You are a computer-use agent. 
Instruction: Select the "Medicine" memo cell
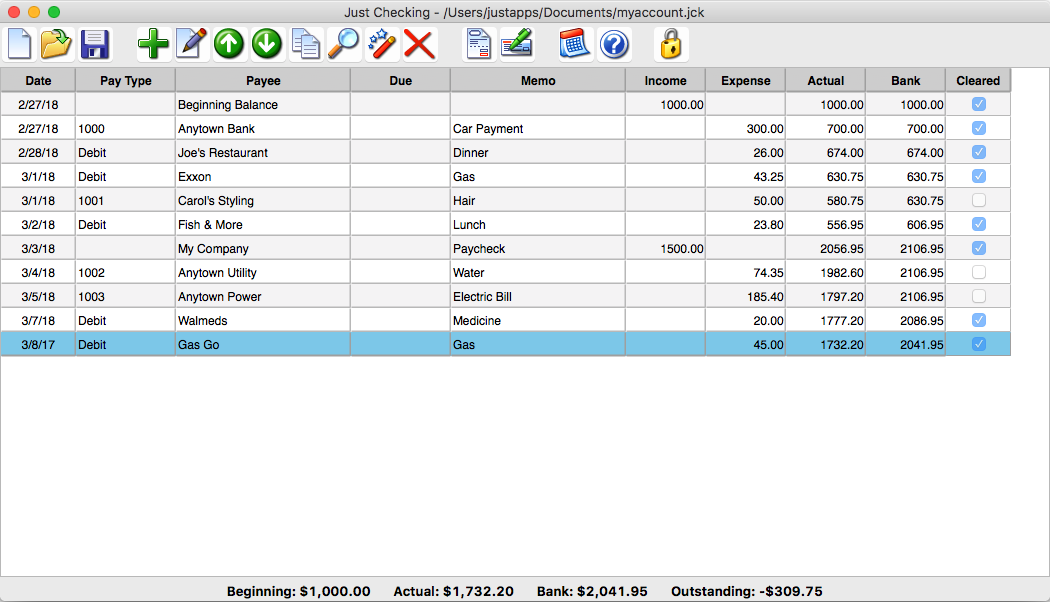[x=538, y=321]
